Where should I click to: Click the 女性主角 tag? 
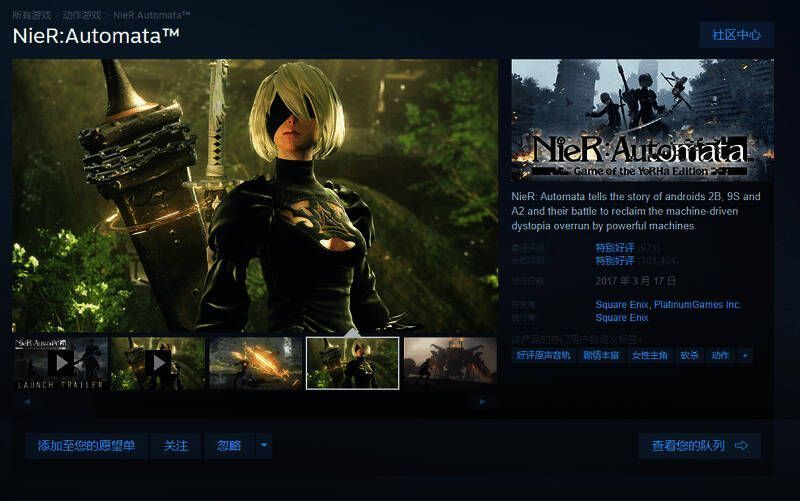click(x=650, y=355)
